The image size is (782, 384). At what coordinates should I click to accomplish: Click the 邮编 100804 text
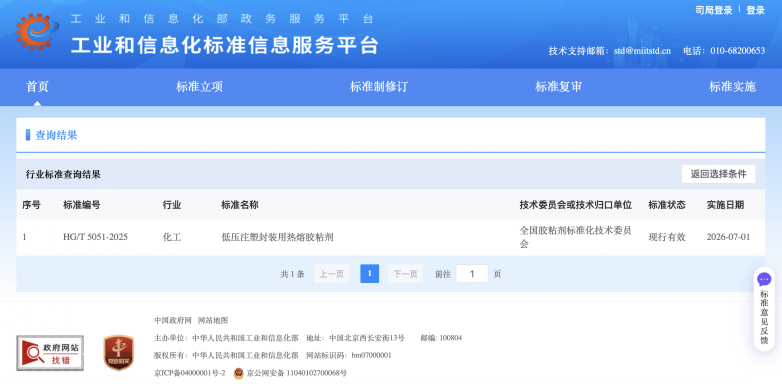[x=441, y=338]
